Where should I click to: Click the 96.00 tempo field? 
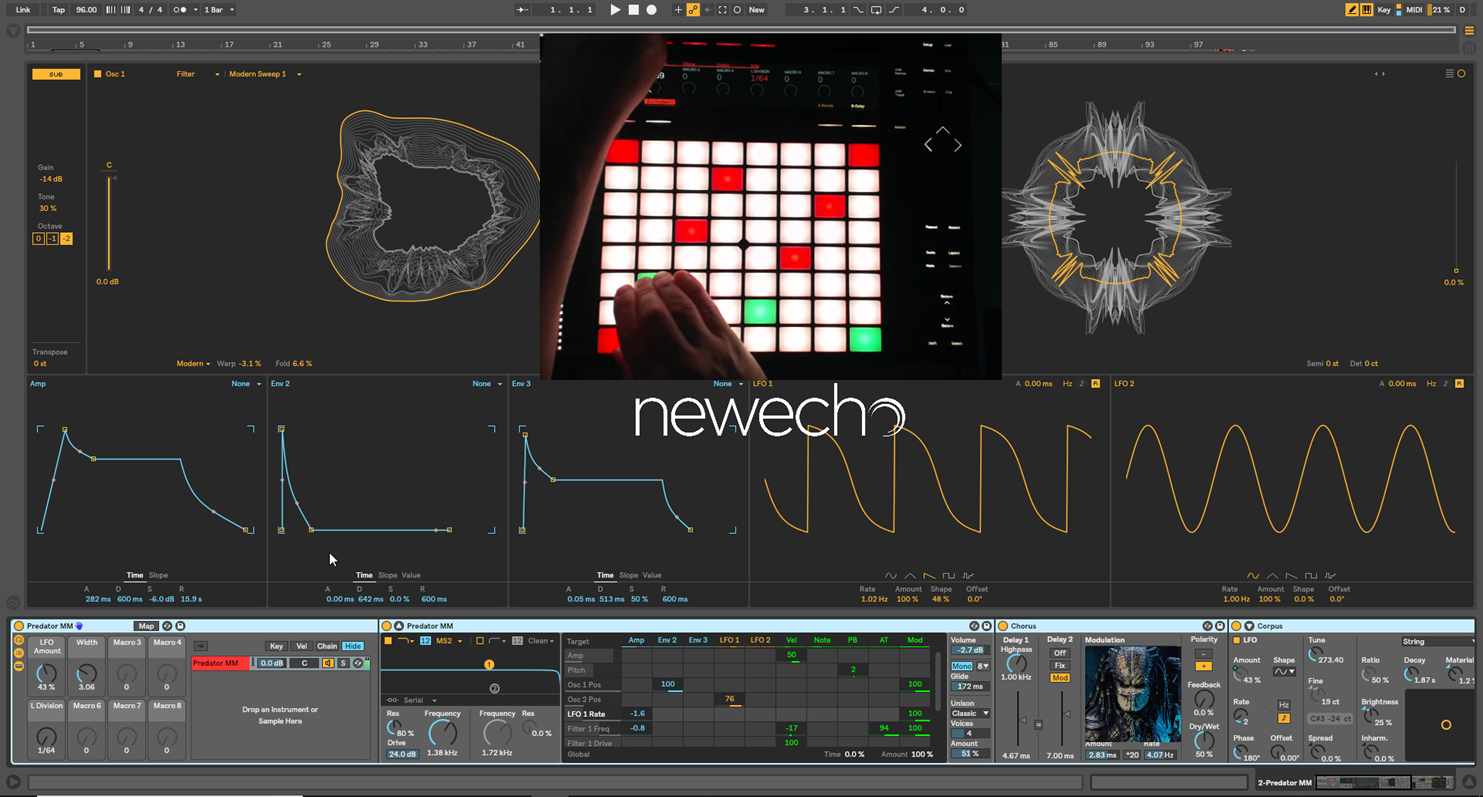click(x=87, y=10)
